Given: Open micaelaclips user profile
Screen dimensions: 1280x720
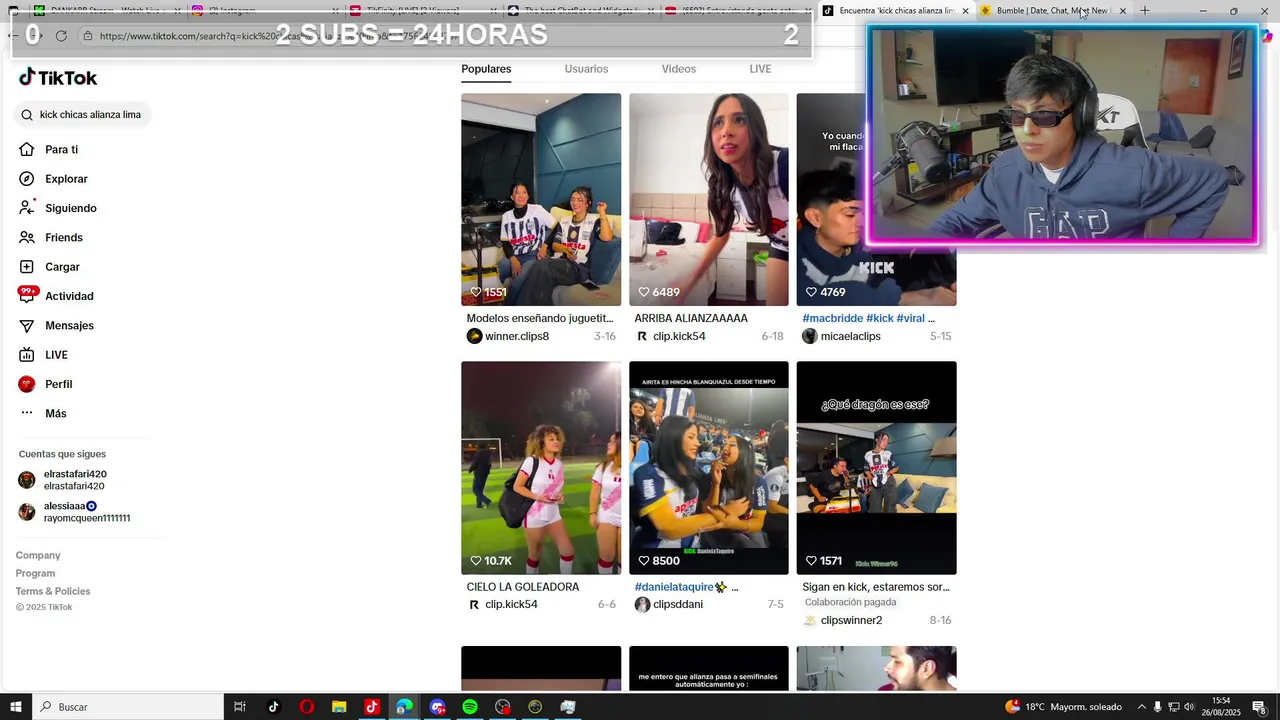Looking at the screenshot, I should (851, 337).
